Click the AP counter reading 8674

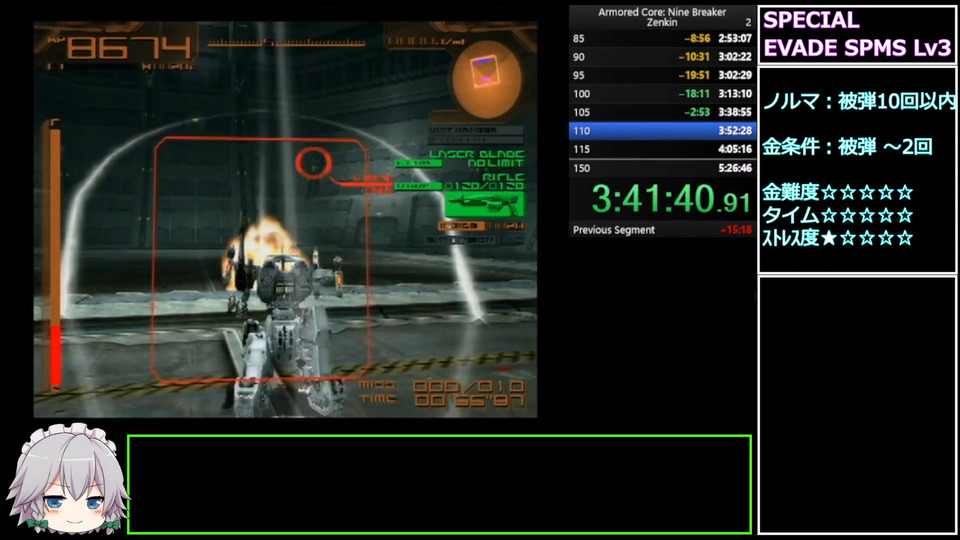(129, 47)
